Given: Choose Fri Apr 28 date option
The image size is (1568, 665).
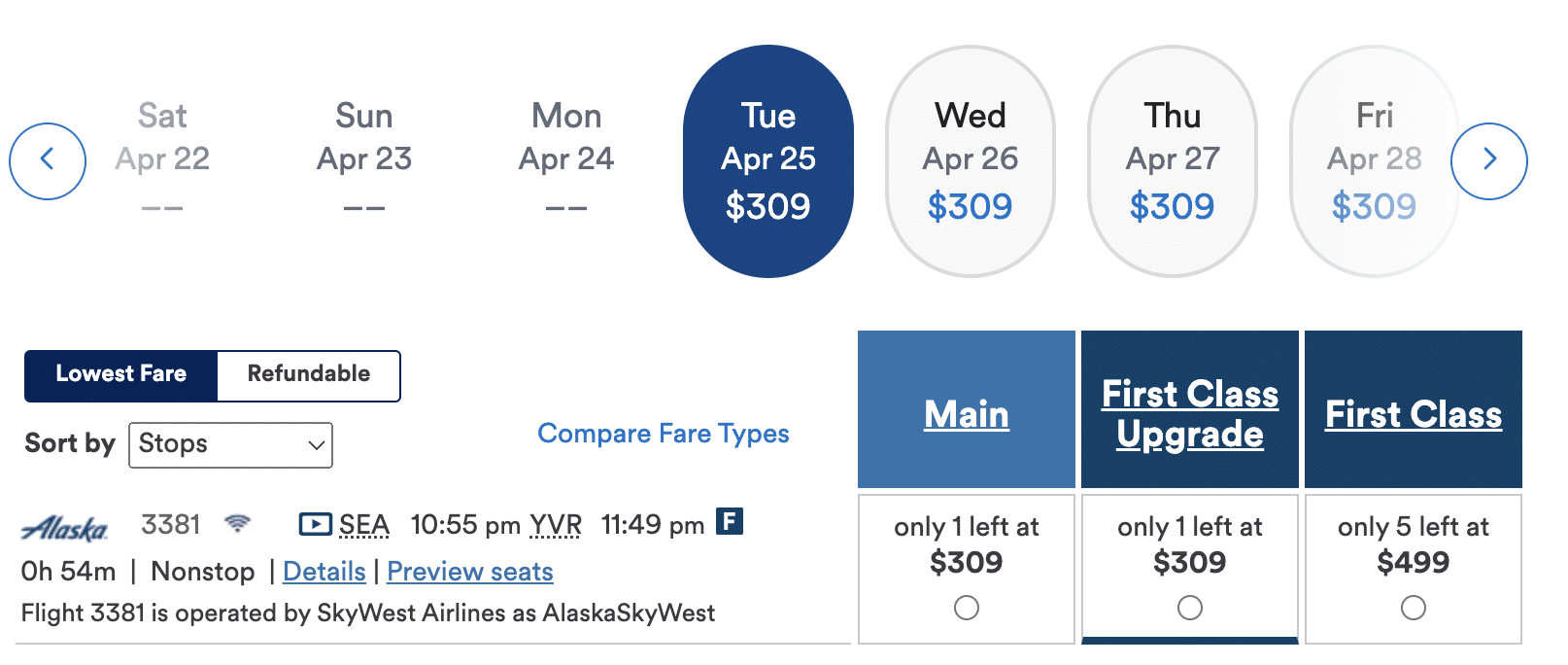Looking at the screenshot, I should pos(1374,161).
